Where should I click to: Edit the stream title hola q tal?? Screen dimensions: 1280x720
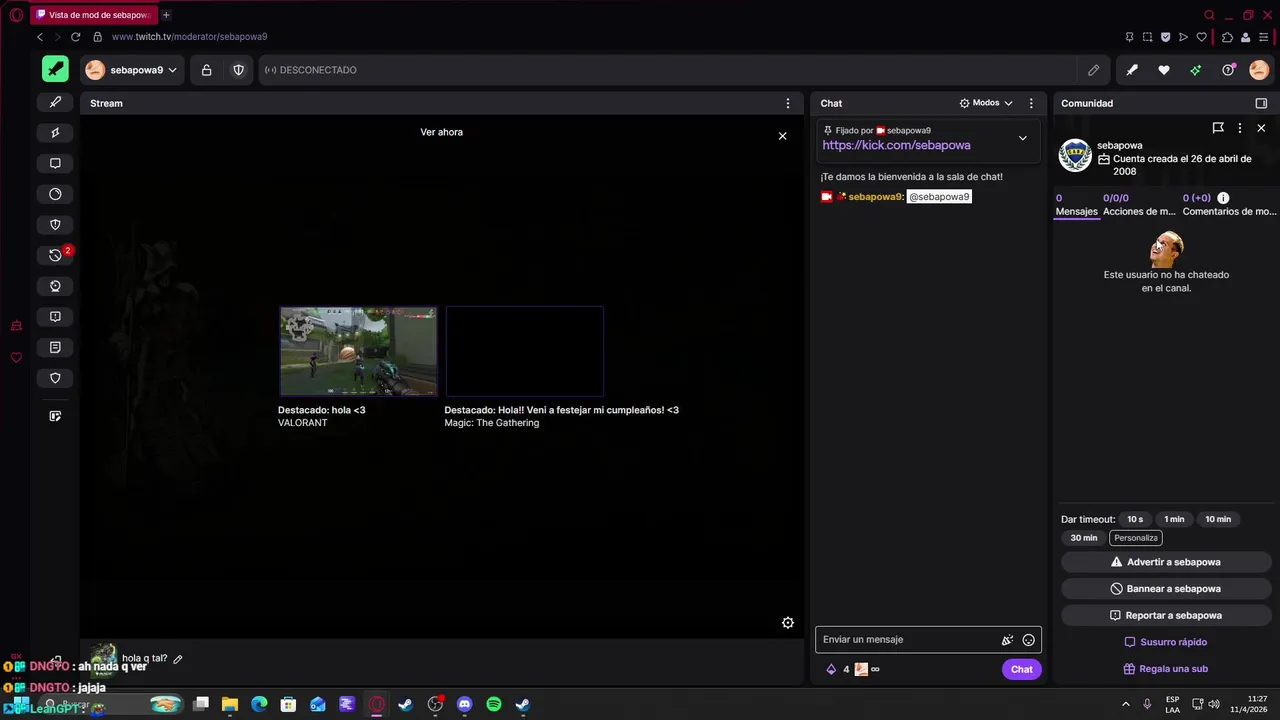click(x=178, y=659)
